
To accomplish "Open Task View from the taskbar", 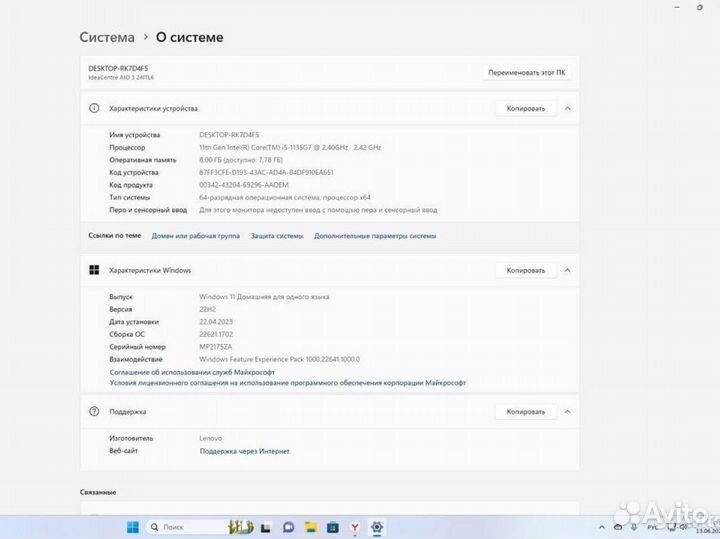I will (265, 528).
